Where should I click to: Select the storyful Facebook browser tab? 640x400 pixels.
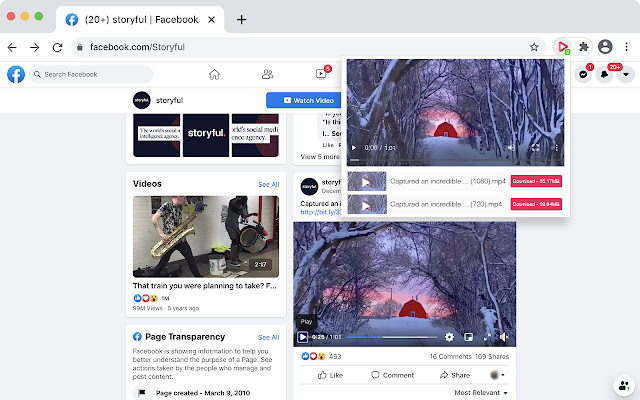(140, 19)
